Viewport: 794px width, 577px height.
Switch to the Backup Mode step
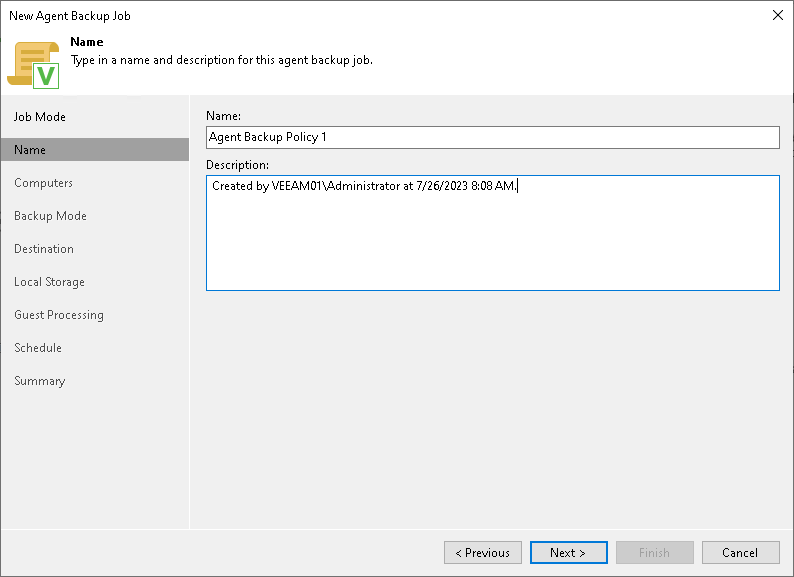click(50, 216)
